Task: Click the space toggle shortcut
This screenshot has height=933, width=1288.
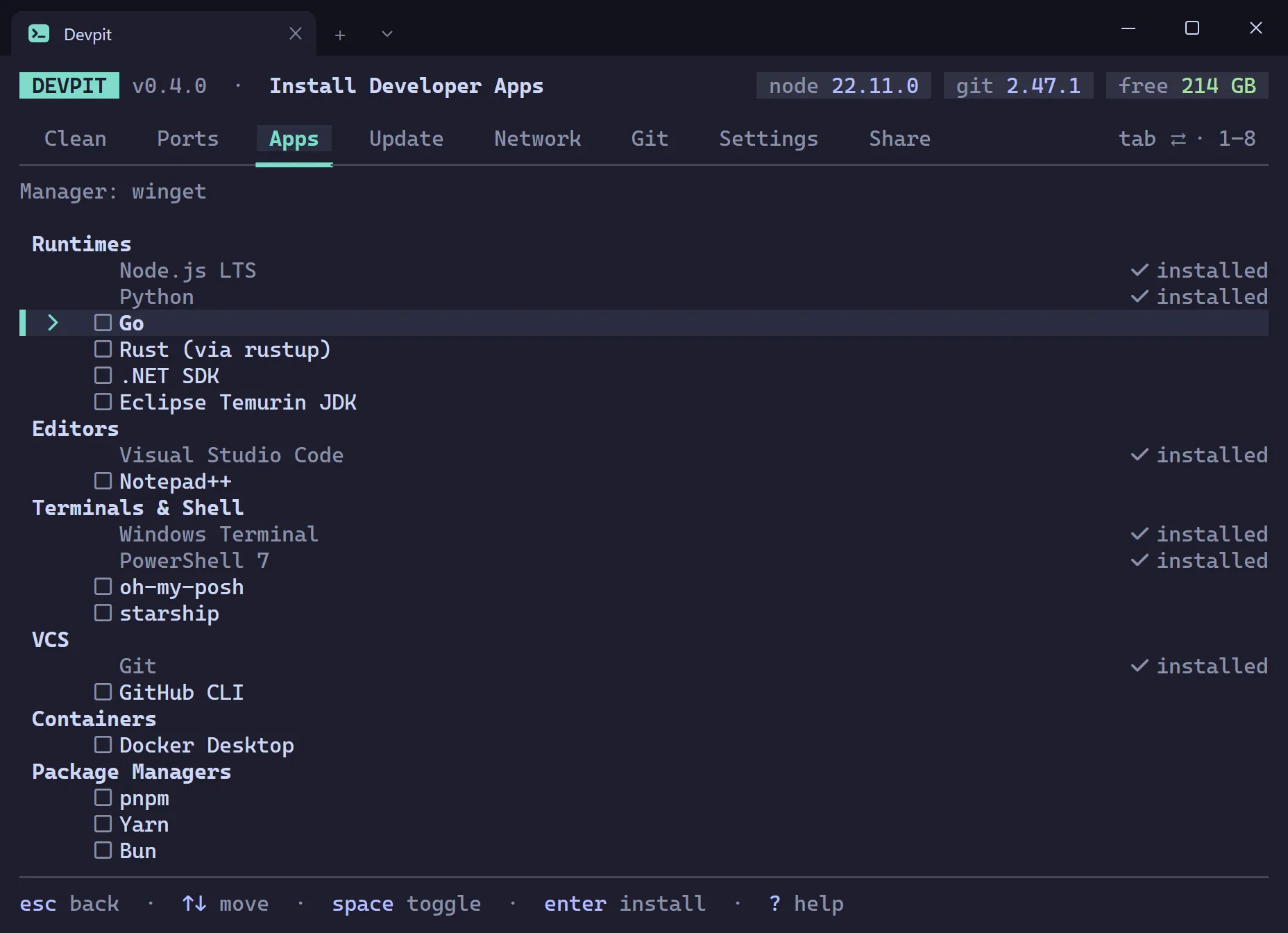Action: click(x=406, y=903)
